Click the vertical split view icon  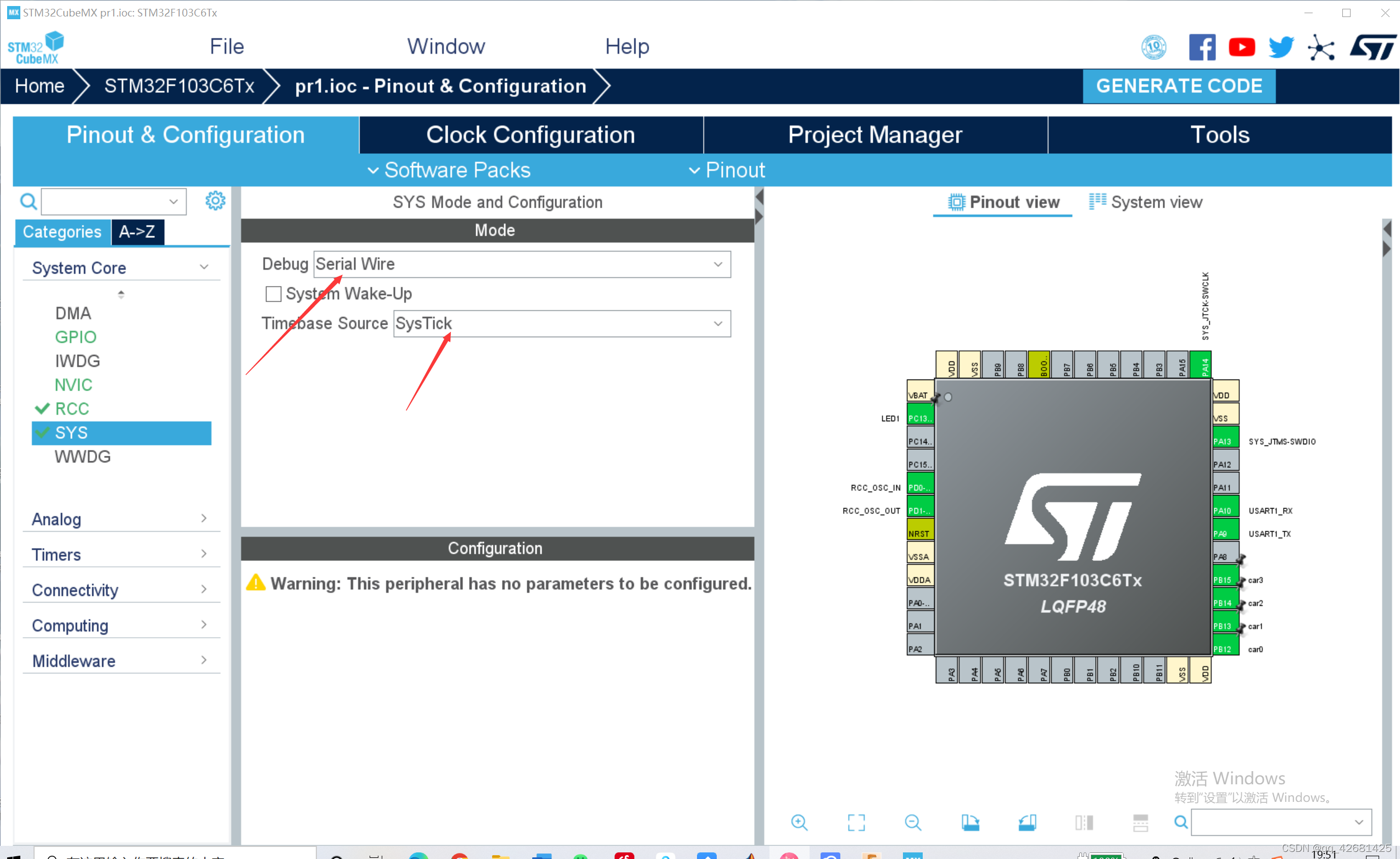click(1084, 822)
